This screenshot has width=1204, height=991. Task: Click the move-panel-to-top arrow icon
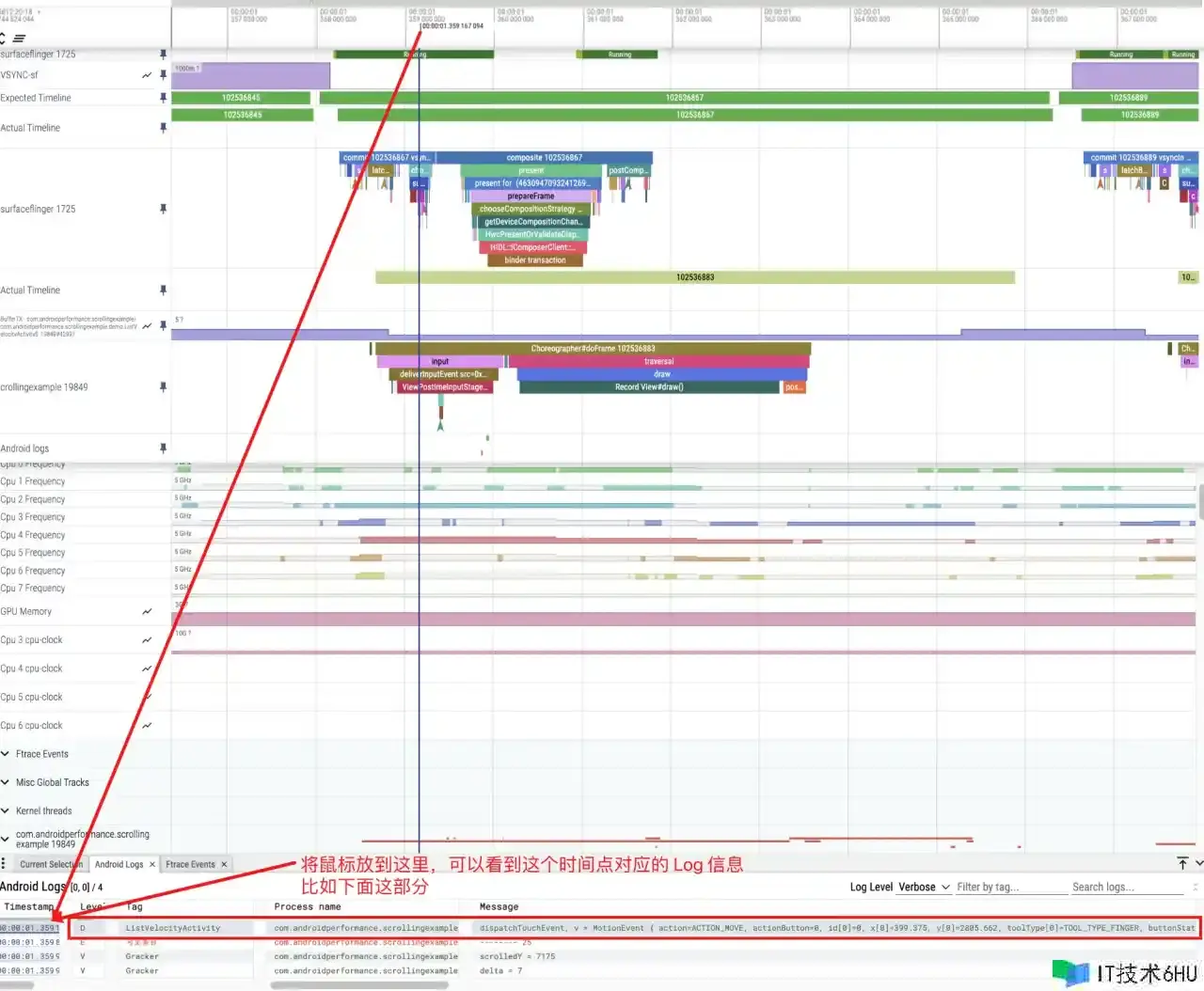pos(1182,863)
